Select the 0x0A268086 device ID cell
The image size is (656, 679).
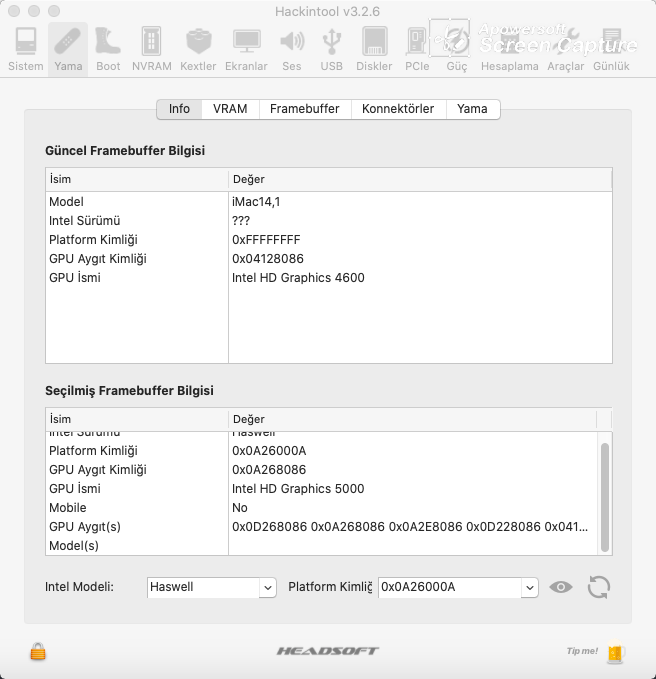coord(269,470)
